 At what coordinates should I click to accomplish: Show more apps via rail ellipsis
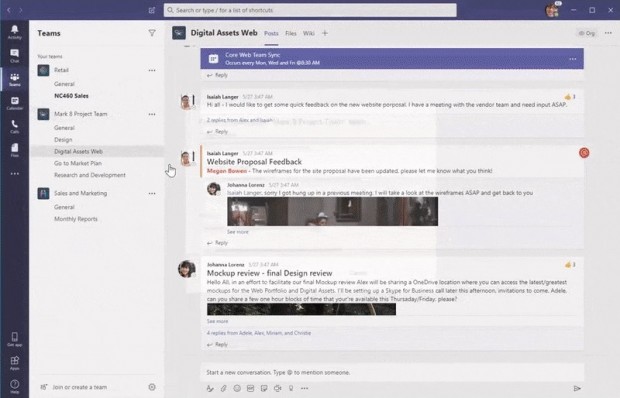pos(15,174)
